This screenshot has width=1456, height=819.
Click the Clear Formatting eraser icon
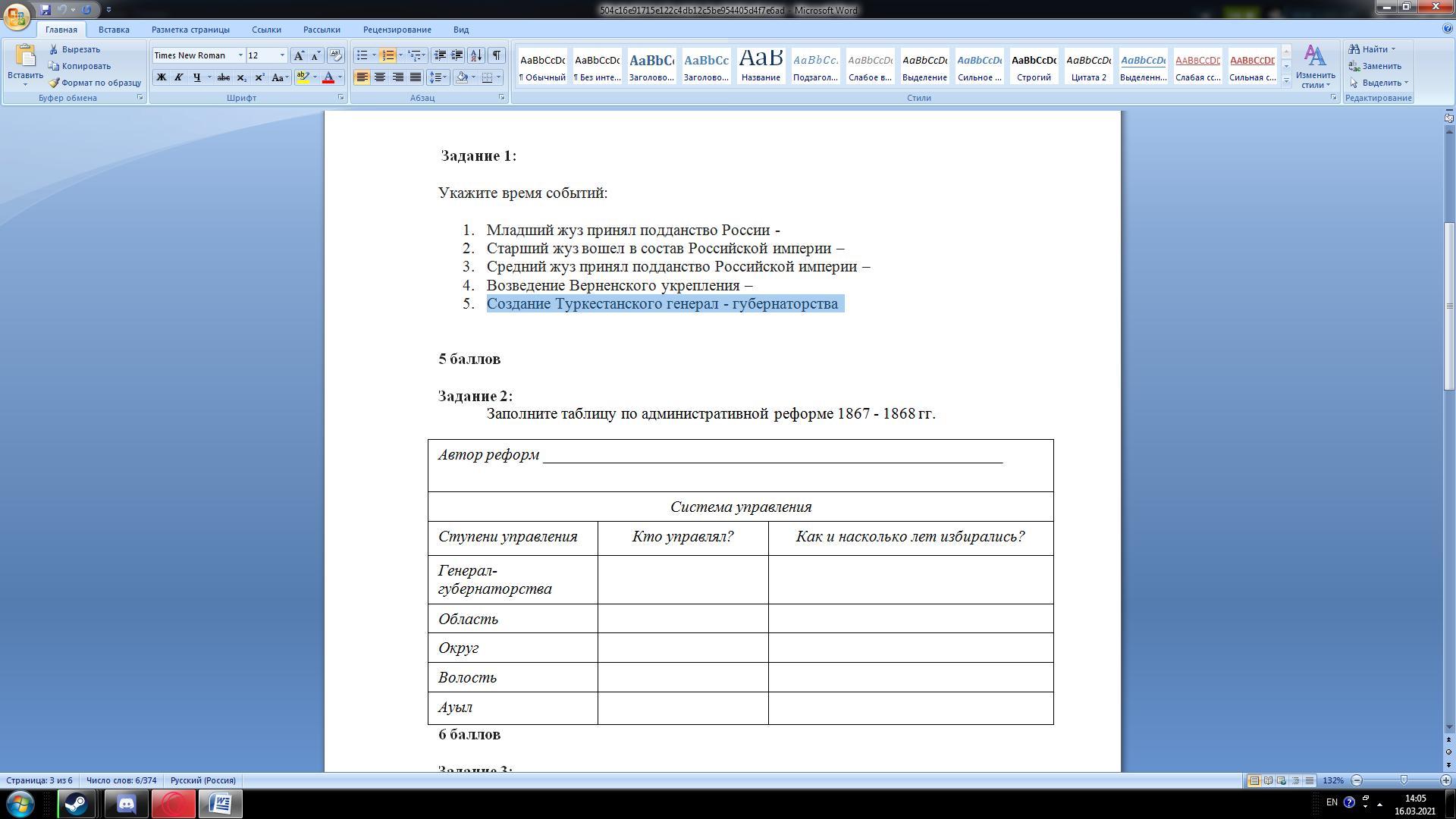pos(336,55)
